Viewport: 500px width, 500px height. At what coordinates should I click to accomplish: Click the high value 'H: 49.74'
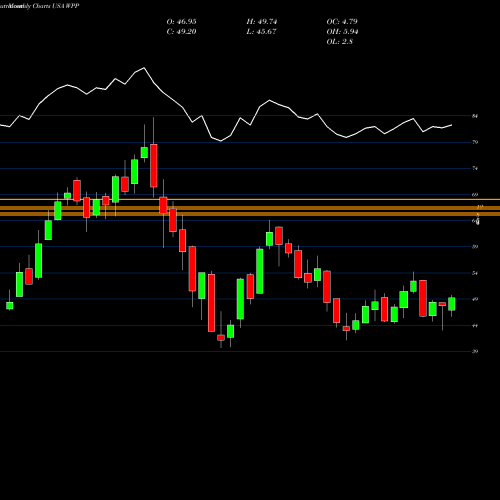(x=262, y=22)
